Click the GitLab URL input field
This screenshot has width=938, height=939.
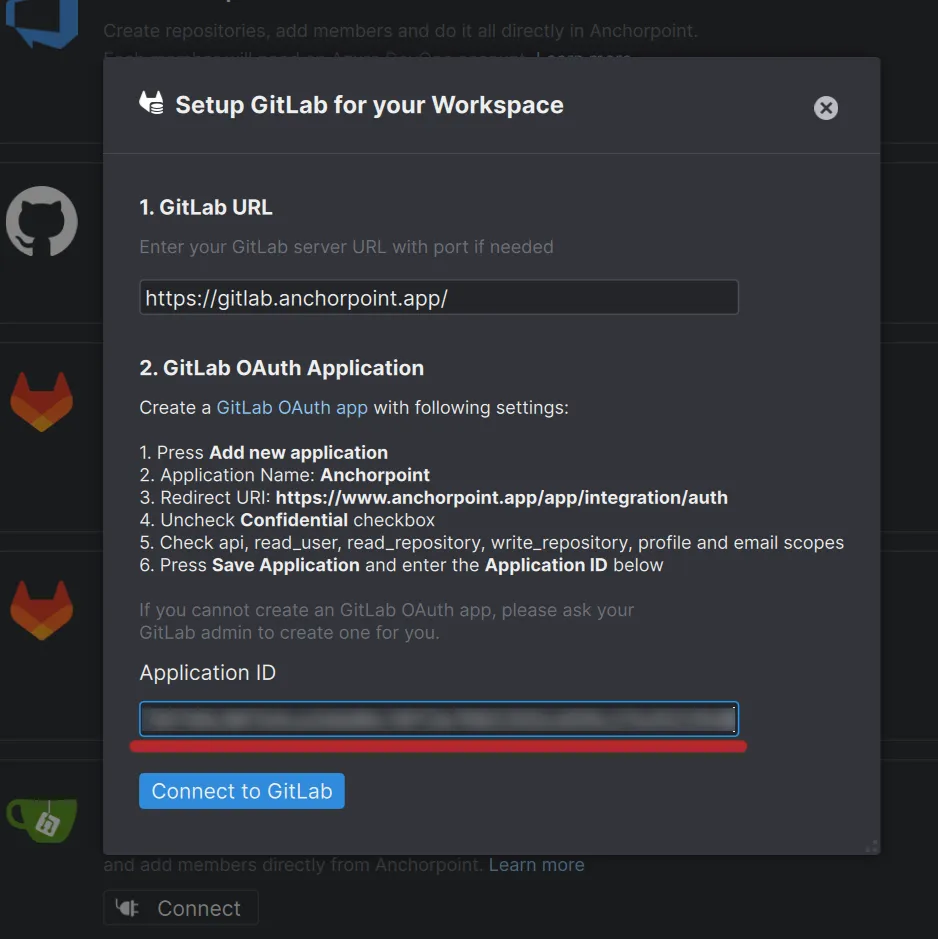click(x=439, y=297)
